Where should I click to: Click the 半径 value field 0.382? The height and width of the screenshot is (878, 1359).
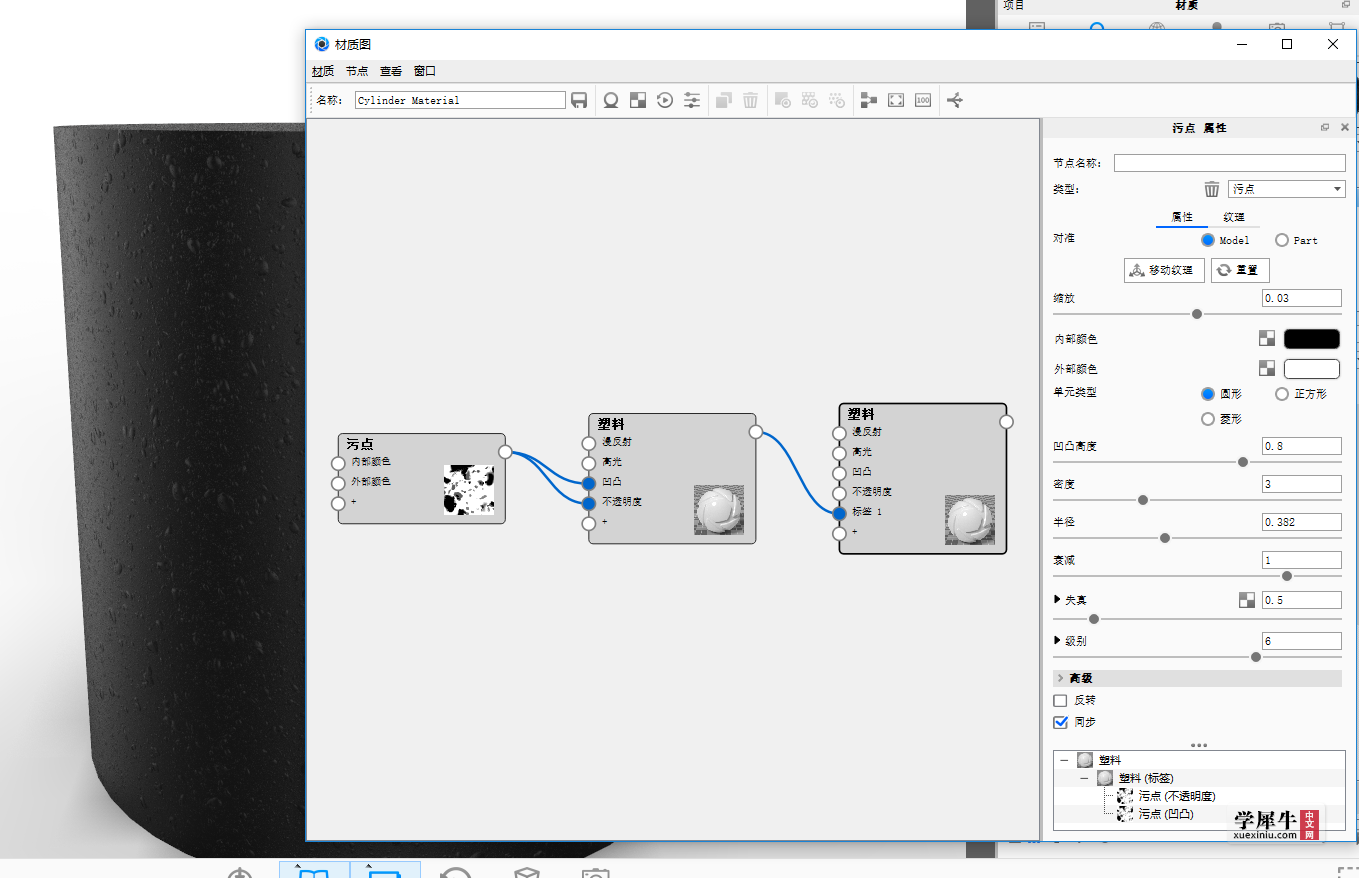point(1301,522)
